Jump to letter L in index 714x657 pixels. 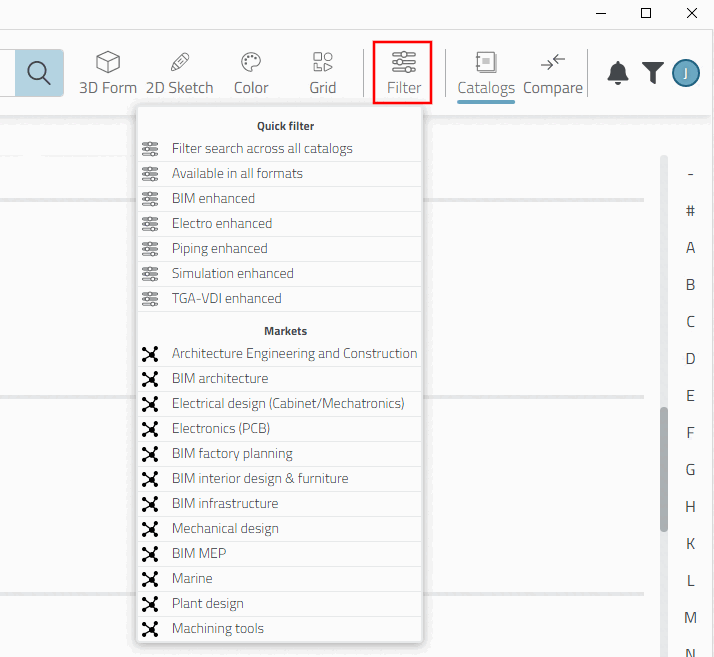pyautogui.click(x=690, y=581)
